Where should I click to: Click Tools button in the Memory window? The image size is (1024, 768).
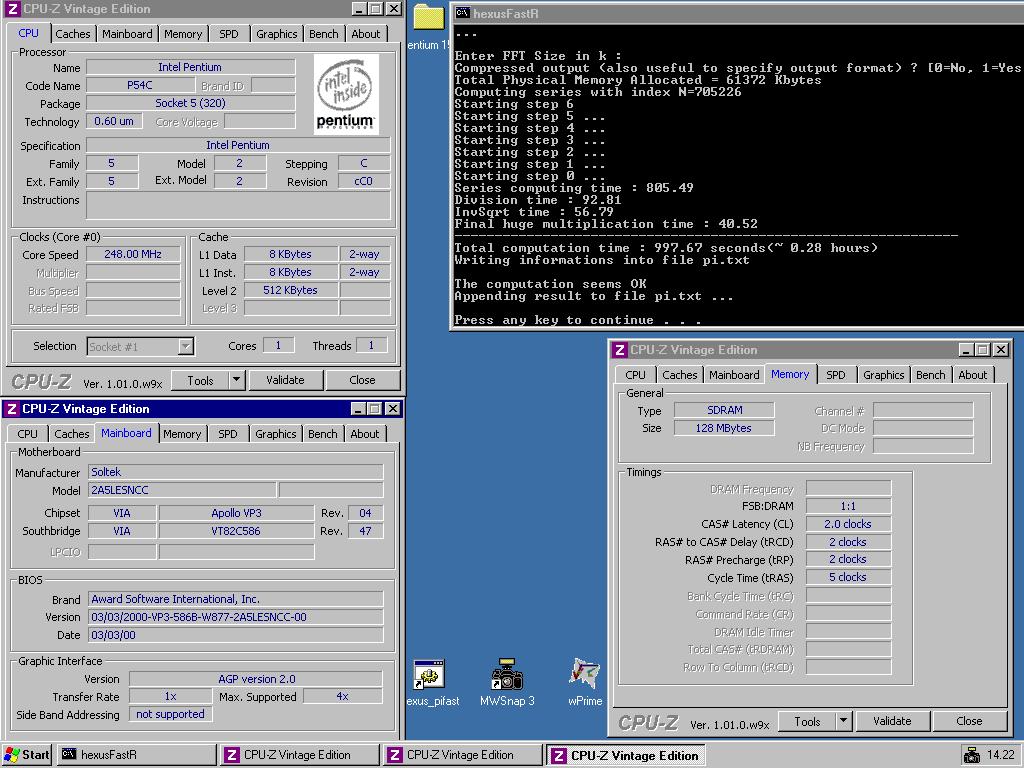click(807, 722)
